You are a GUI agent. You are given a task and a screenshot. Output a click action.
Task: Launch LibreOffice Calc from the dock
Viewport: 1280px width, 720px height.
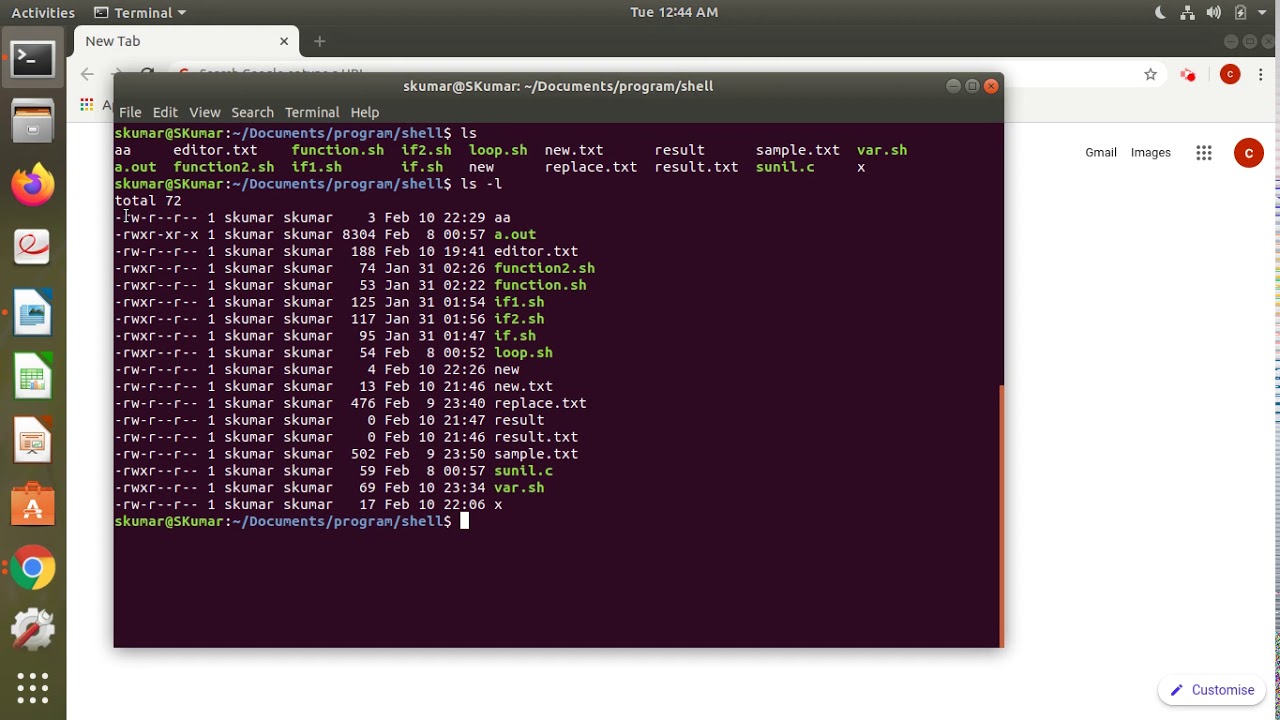click(32, 378)
